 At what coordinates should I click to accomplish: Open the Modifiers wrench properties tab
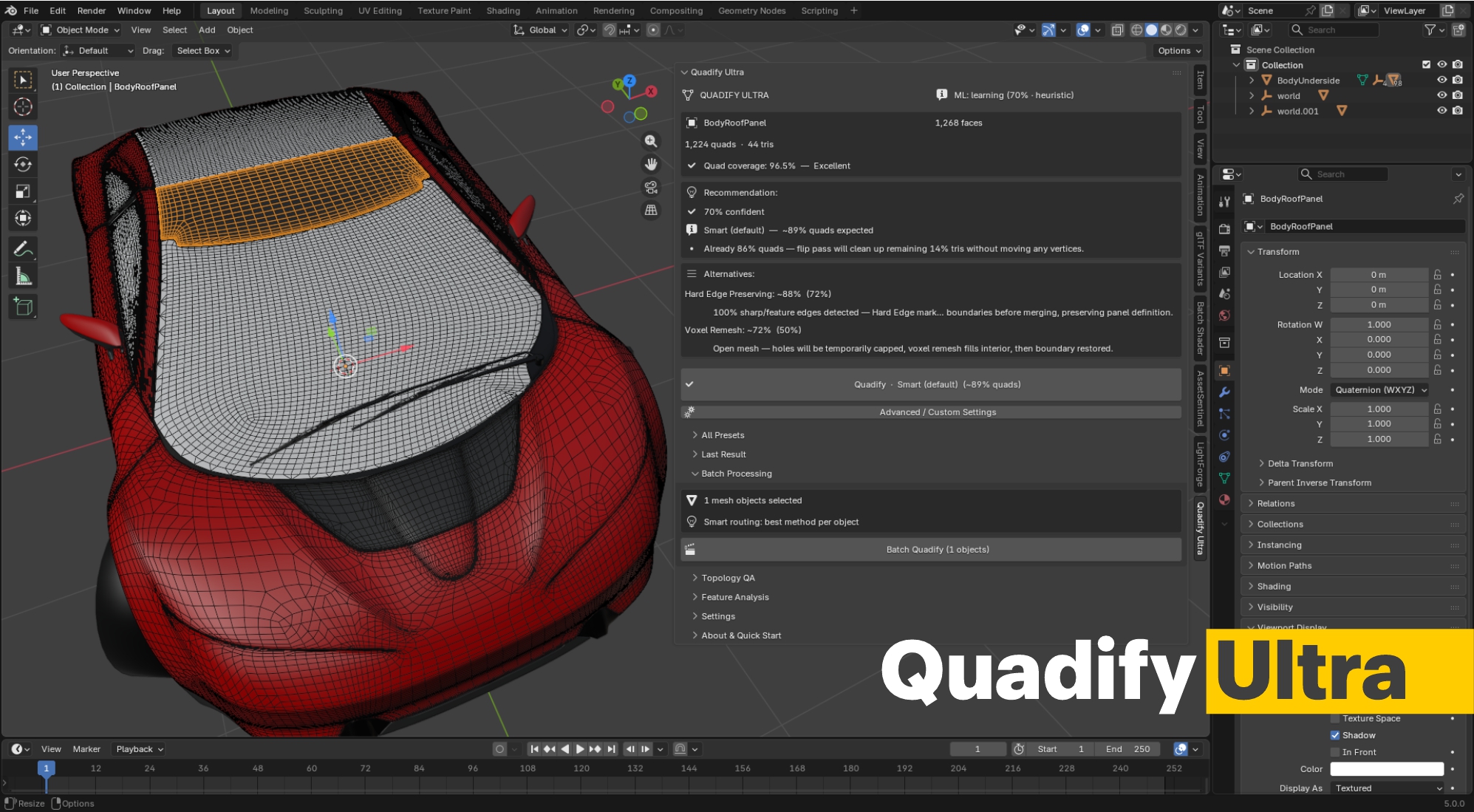(1224, 392)
